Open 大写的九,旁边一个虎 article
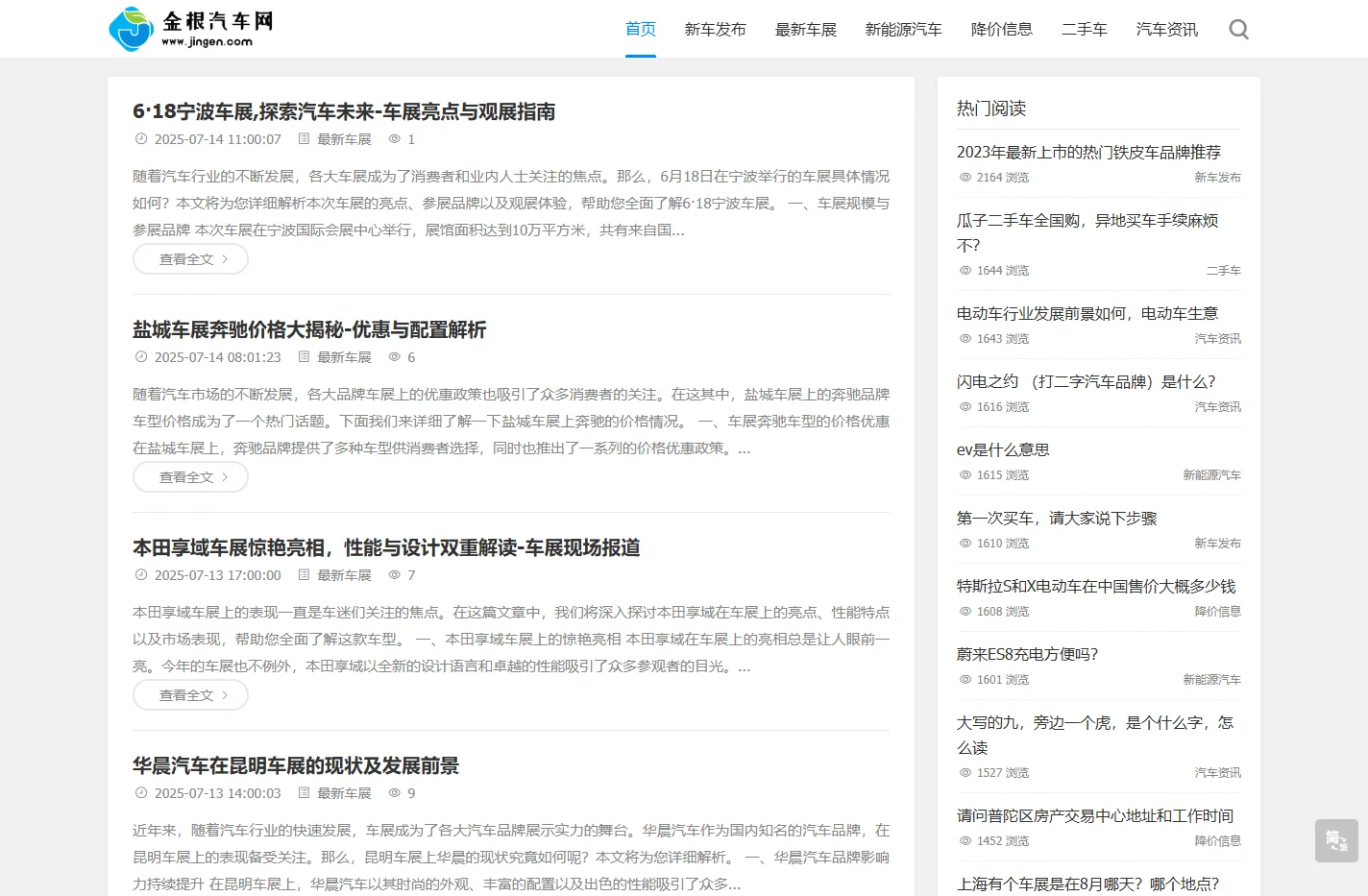Screen dimensions: 1368x896 (1095, 735)
